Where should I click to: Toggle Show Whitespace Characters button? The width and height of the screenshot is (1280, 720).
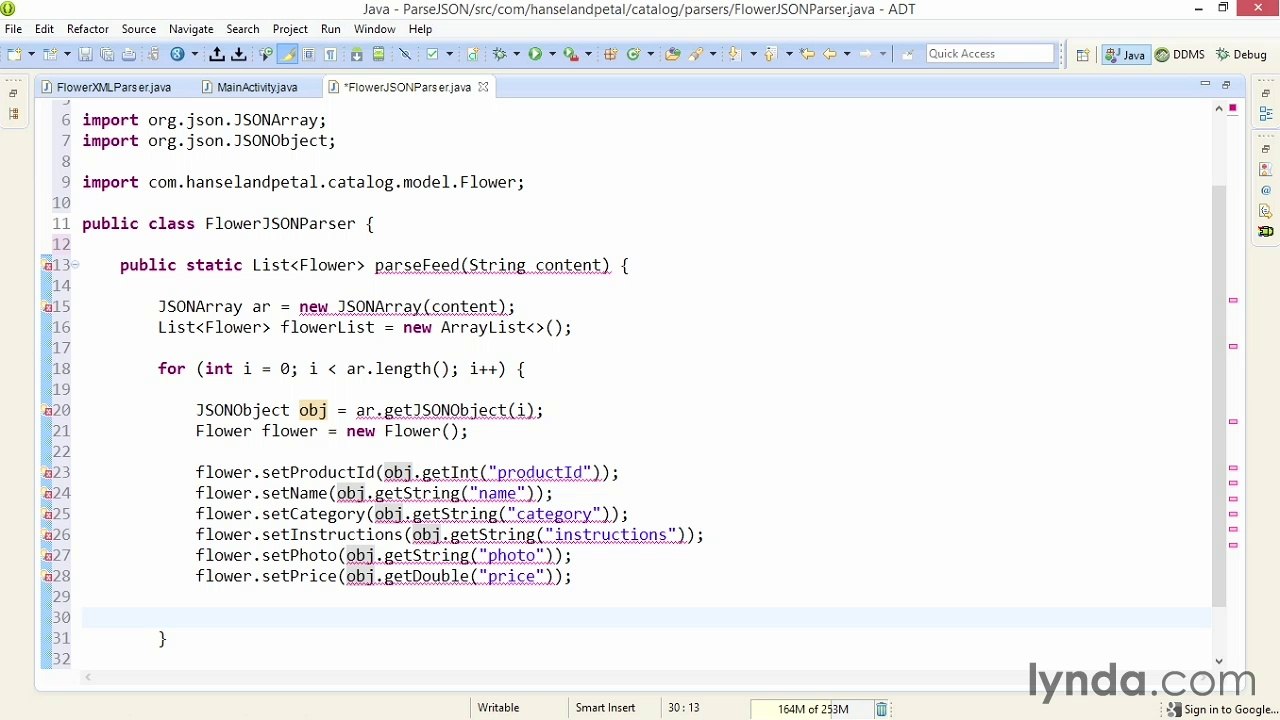(x=330, y=54)
